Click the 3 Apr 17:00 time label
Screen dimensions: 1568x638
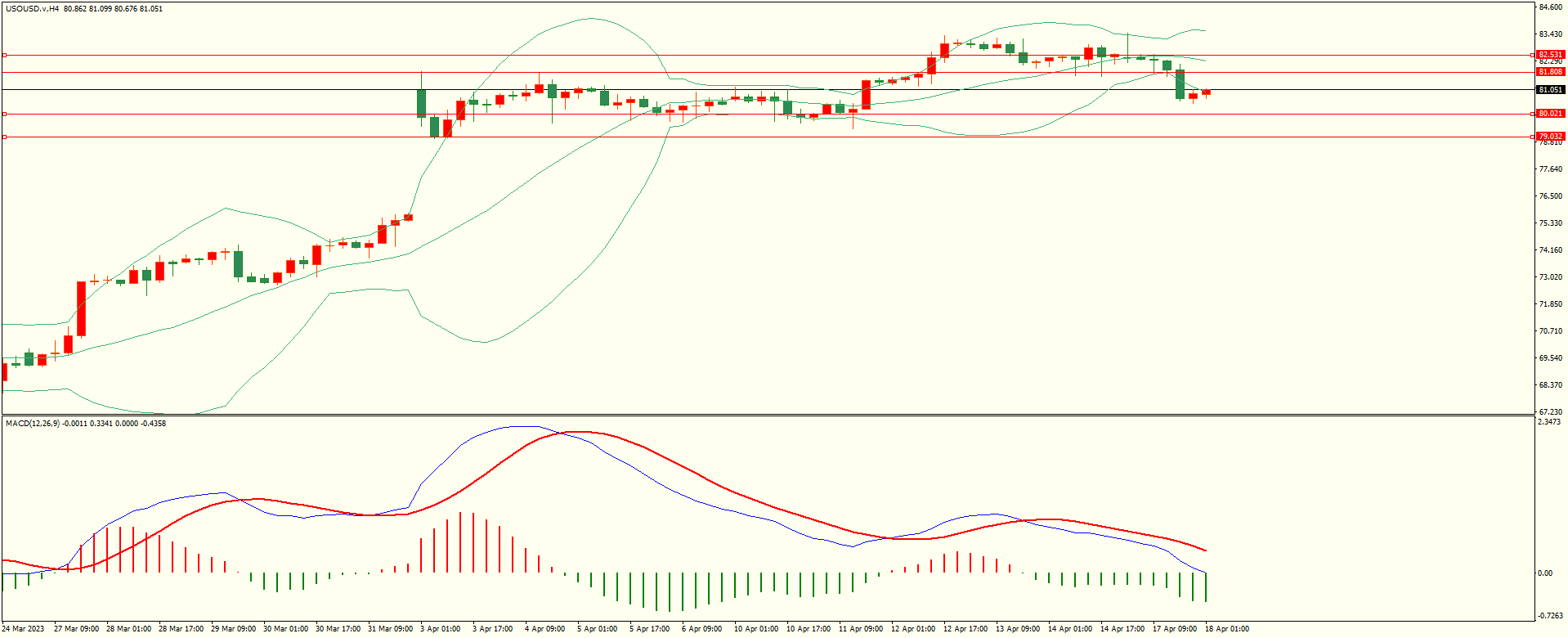click(x=493, y=629)
